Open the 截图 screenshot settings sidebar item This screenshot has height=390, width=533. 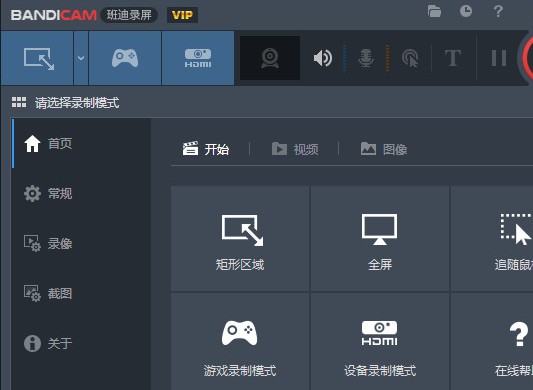82,293
